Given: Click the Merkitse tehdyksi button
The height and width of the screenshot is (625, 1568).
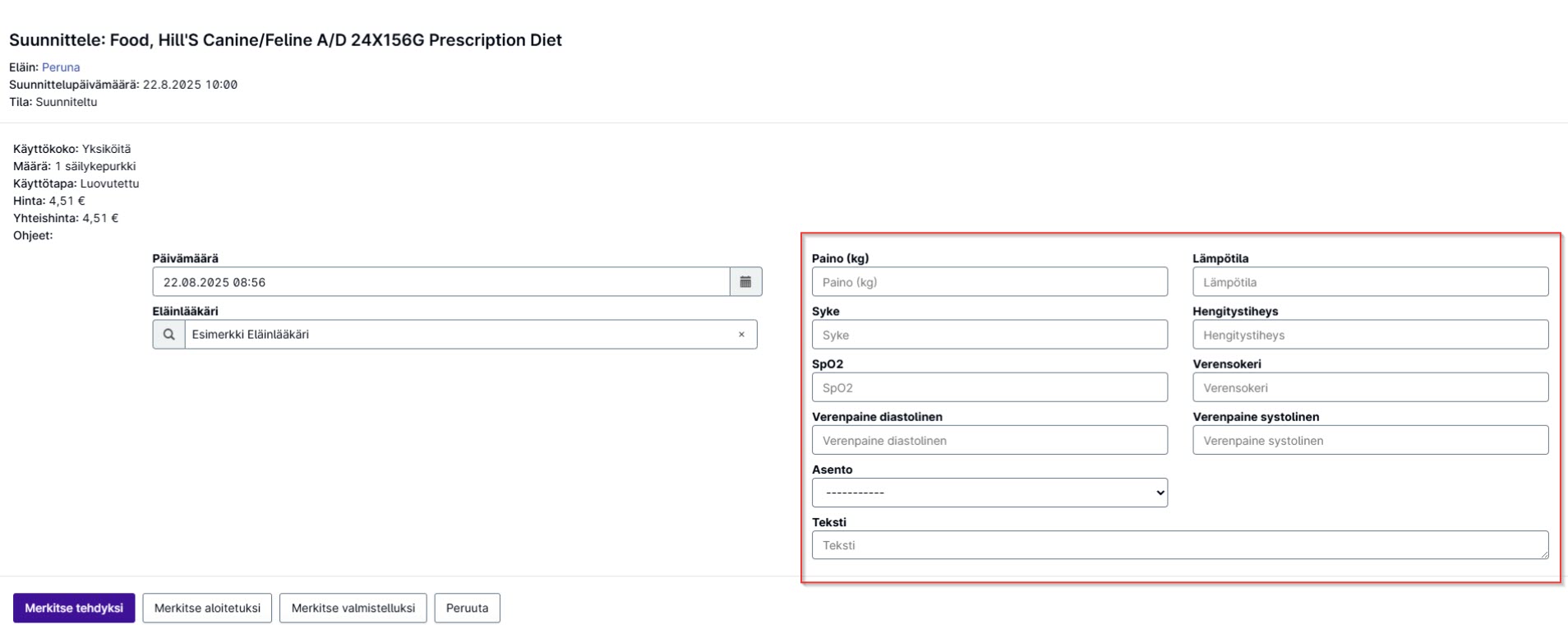Looking at the screenshot, I should 74,608.
